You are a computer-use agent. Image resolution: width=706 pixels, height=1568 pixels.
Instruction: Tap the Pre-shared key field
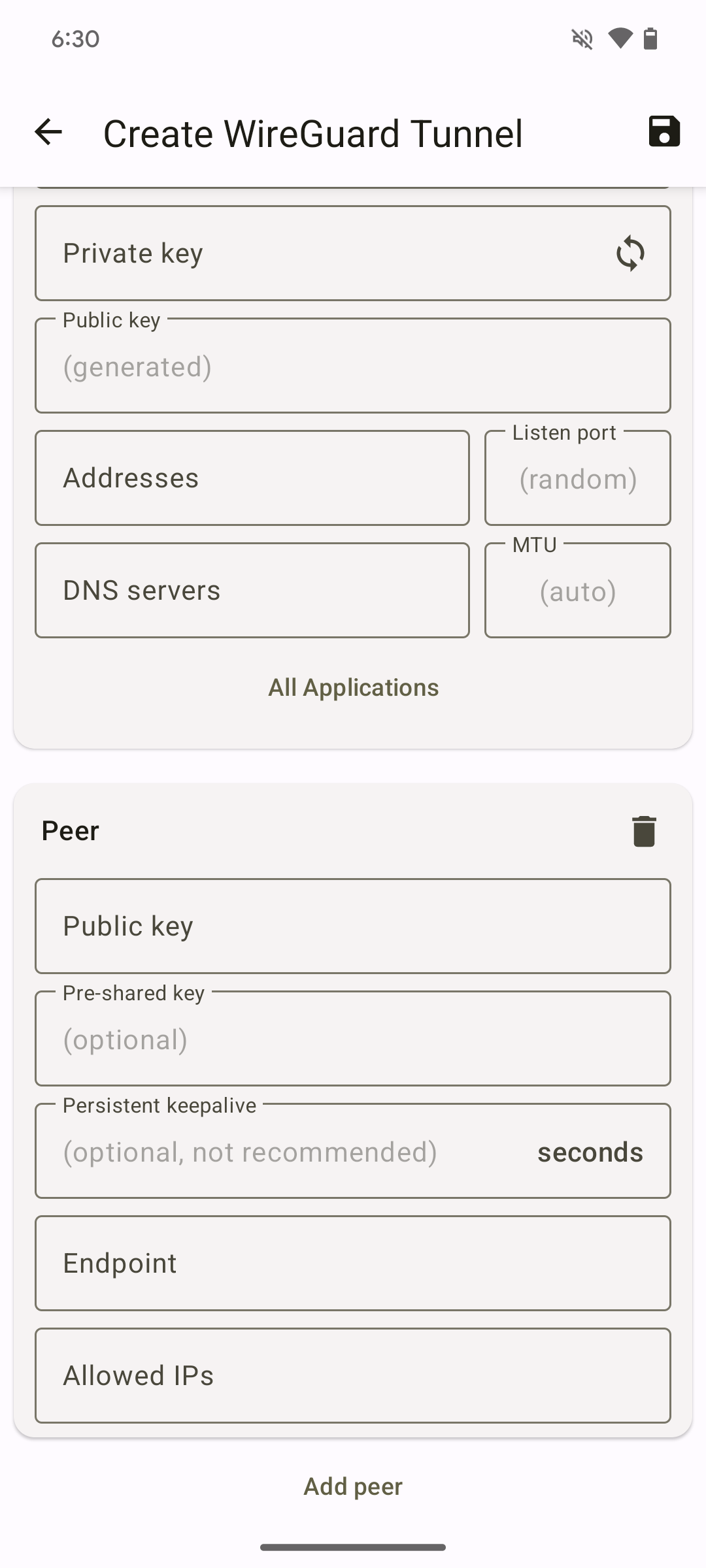pyautogui.click(x=353, y=1039)
